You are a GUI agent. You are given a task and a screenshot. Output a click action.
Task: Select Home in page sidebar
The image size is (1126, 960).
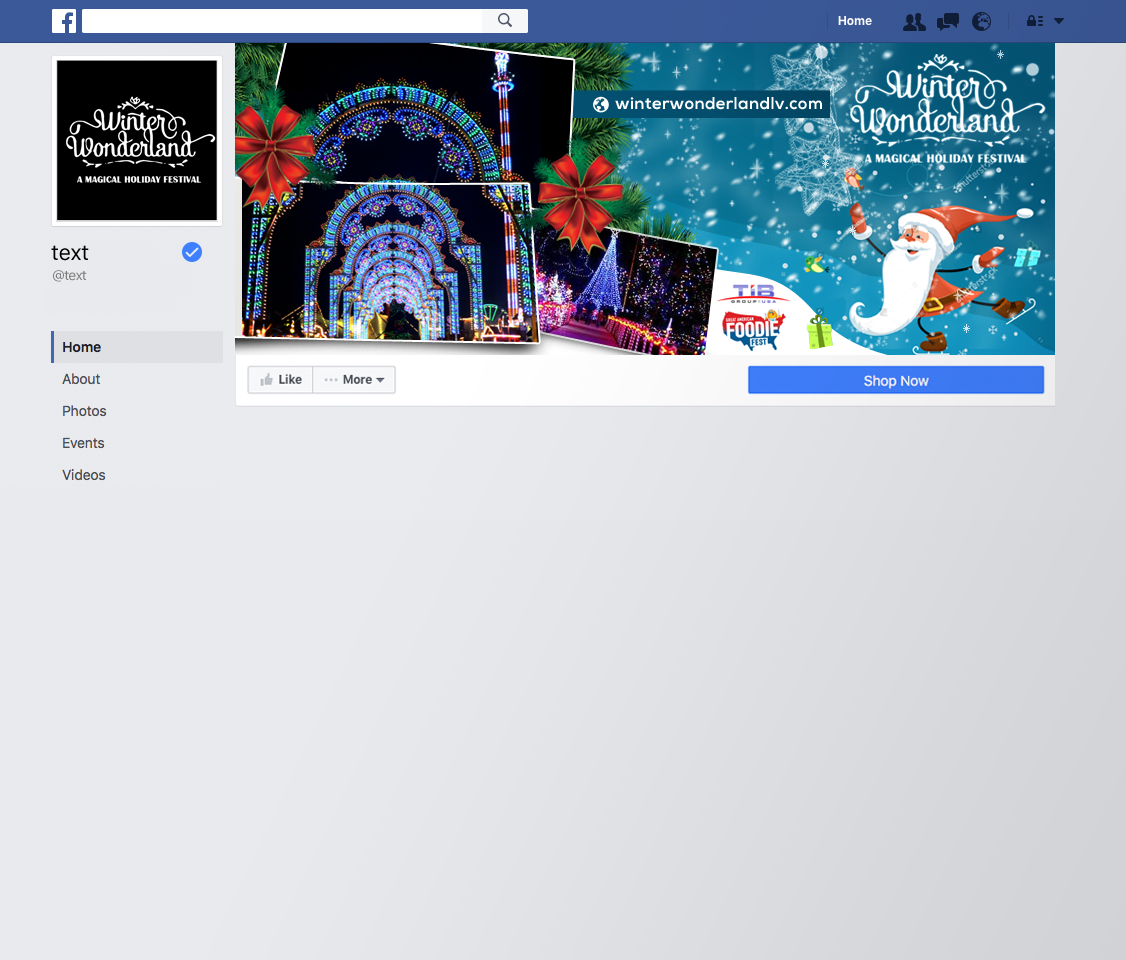click(x=137, y=347)
